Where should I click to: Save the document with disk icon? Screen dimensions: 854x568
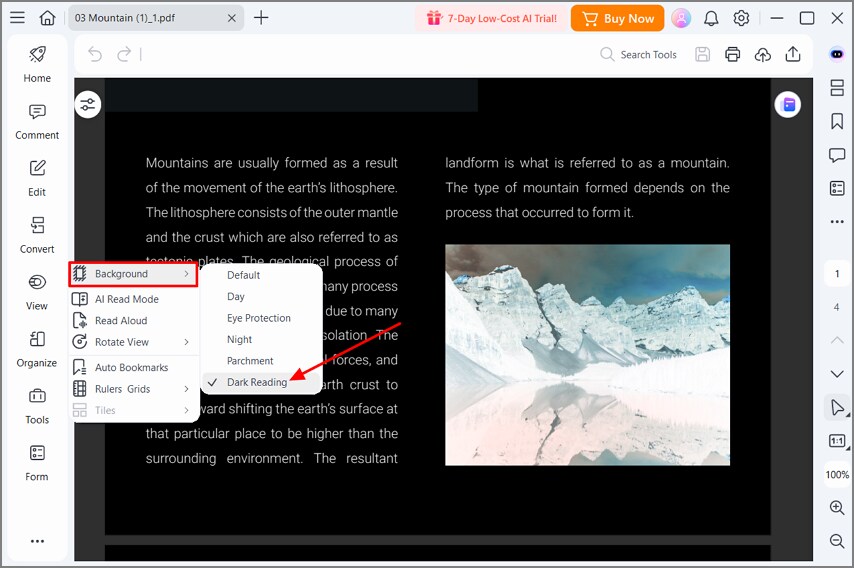[x=703, y=54]
